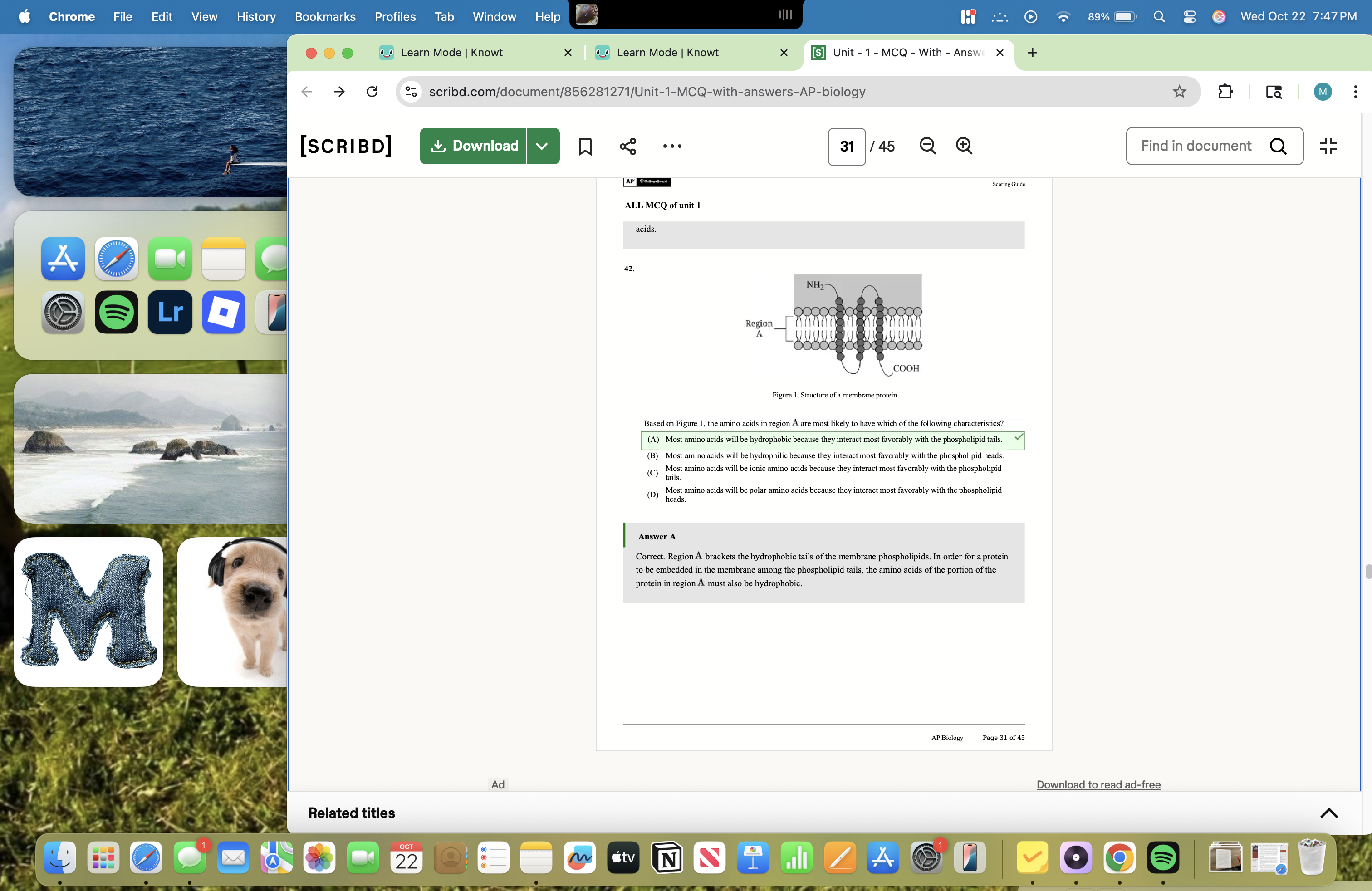
Task: Open Chrome three-dot menu
Action: [1355, 92]
